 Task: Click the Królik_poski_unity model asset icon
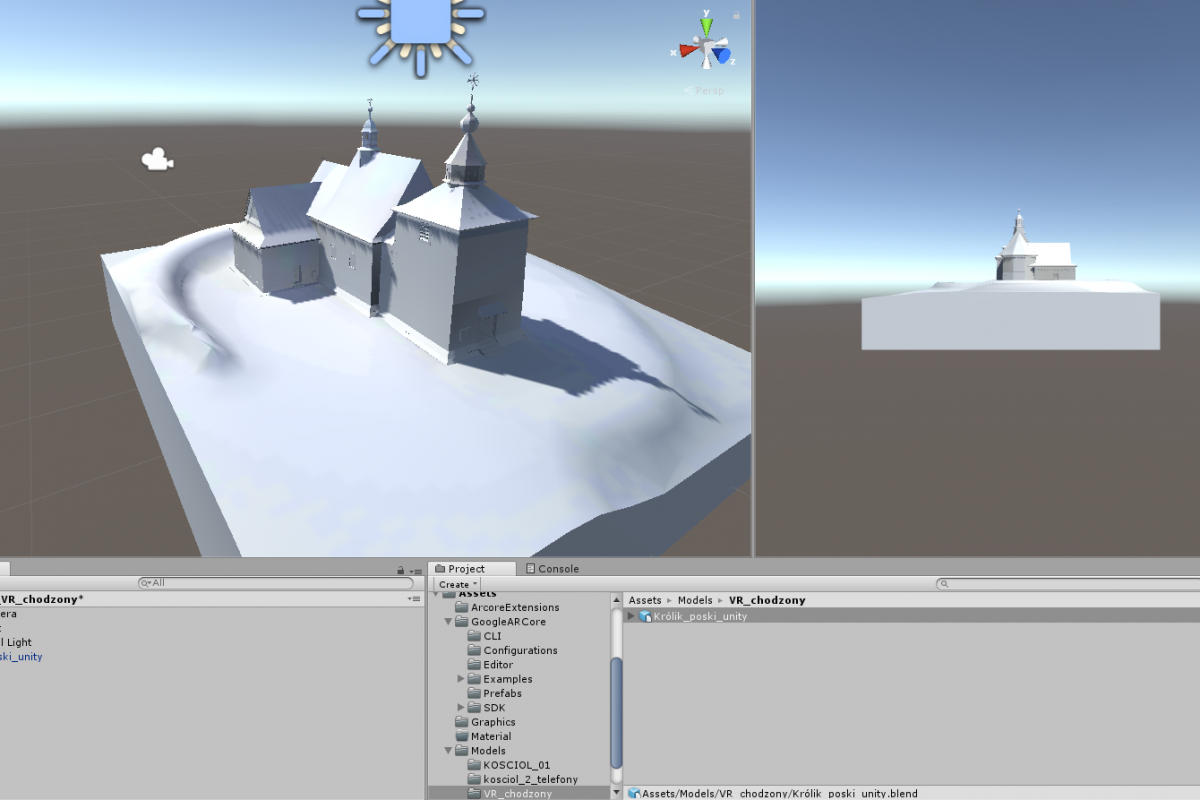pos(645,616)
